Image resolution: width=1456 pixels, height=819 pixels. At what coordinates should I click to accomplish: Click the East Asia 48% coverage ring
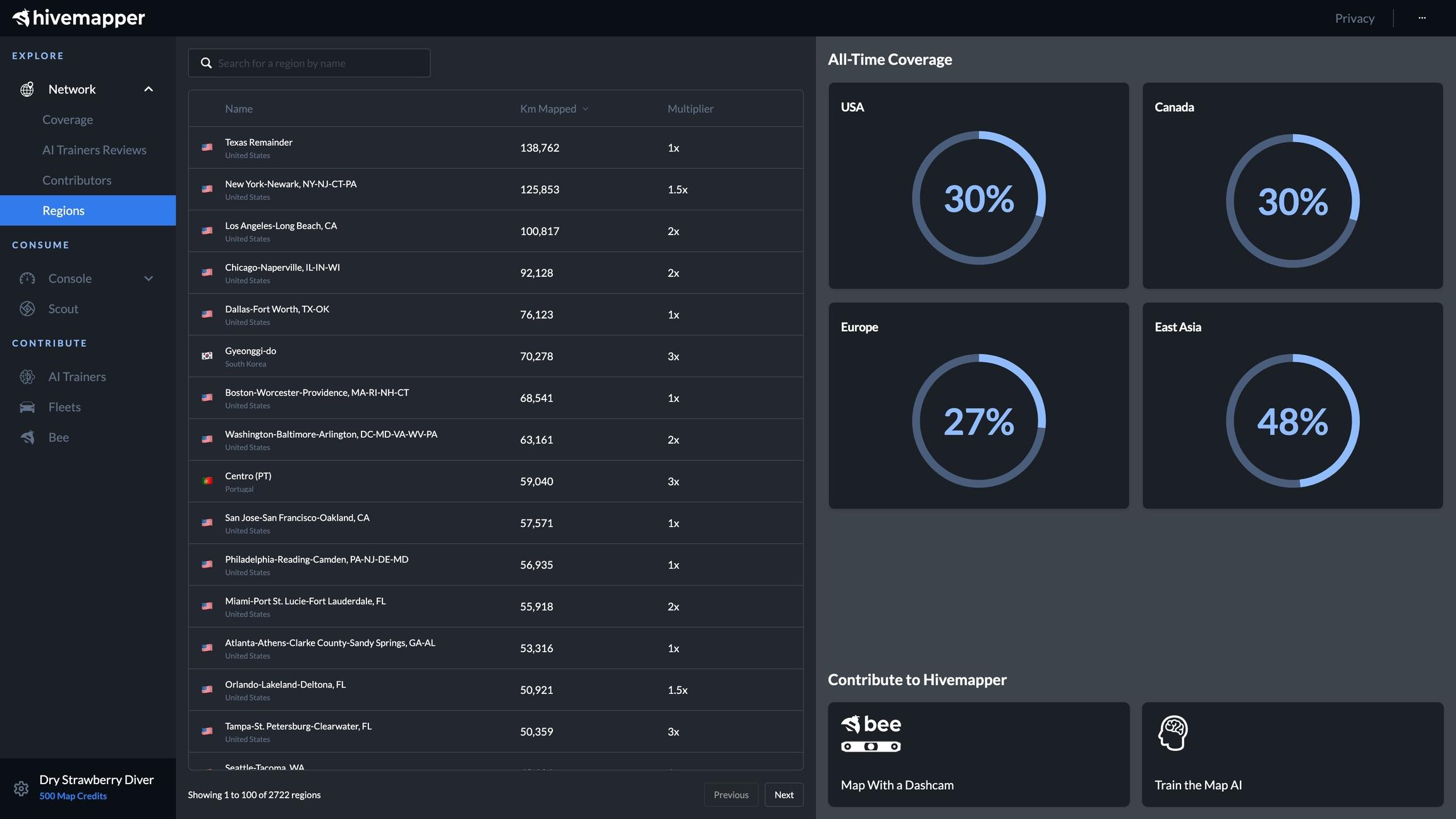(x=1292, y=421)
